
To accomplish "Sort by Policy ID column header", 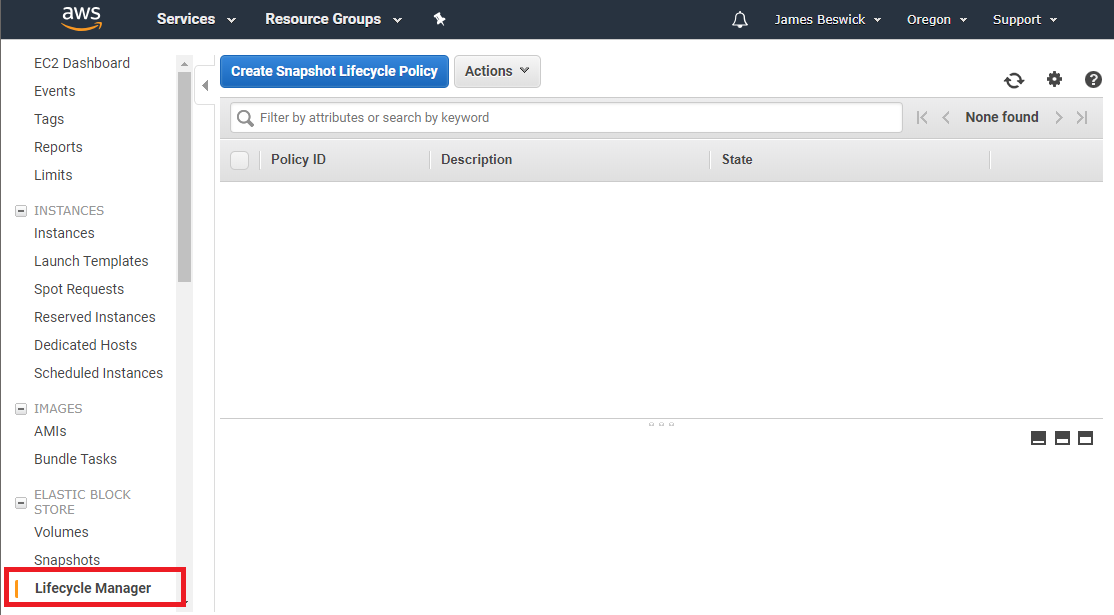I will [298, 160].
